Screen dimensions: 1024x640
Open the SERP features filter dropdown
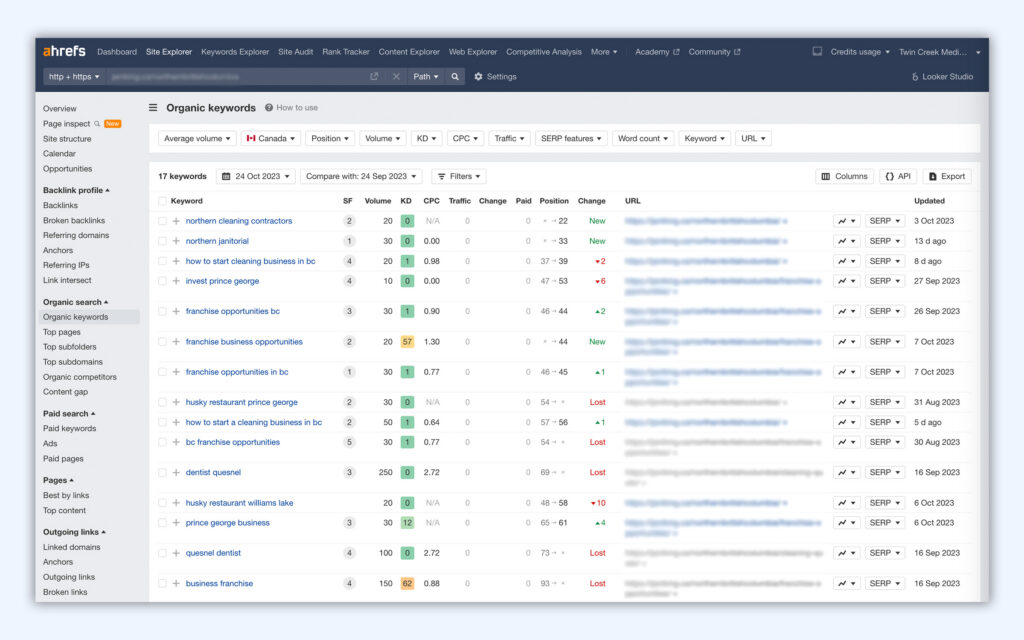click(x=571, y=138)
